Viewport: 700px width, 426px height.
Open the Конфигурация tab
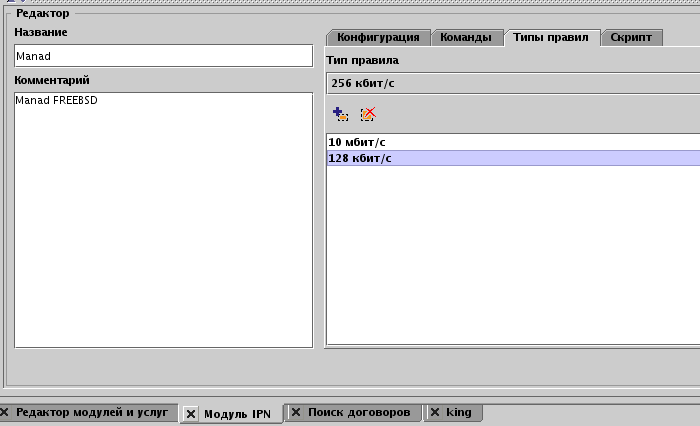[377, 38]
